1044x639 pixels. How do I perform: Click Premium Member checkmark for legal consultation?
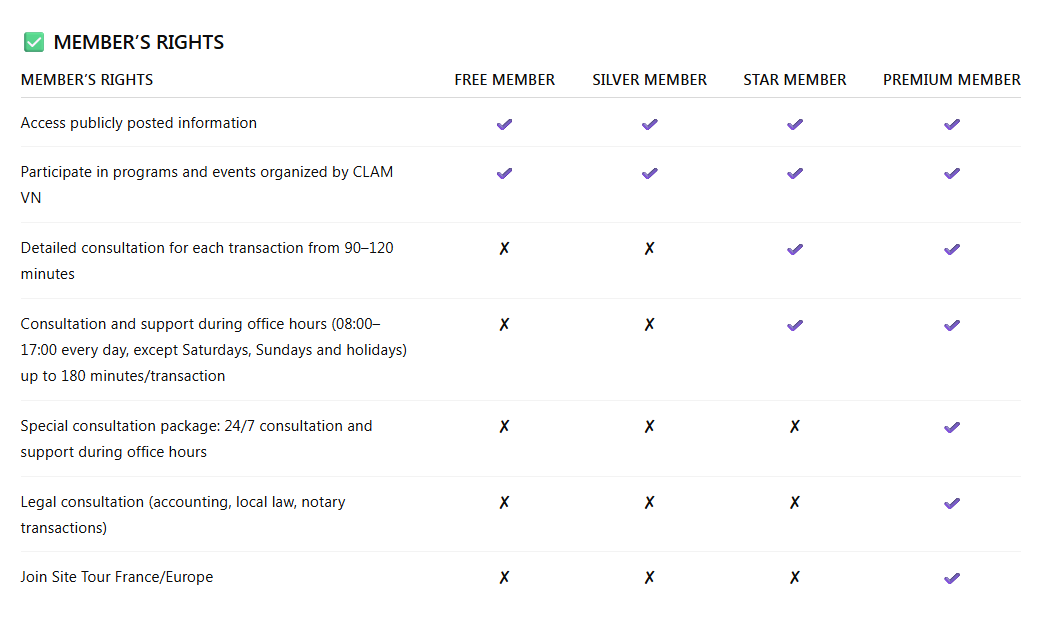[x=951, y=503]
